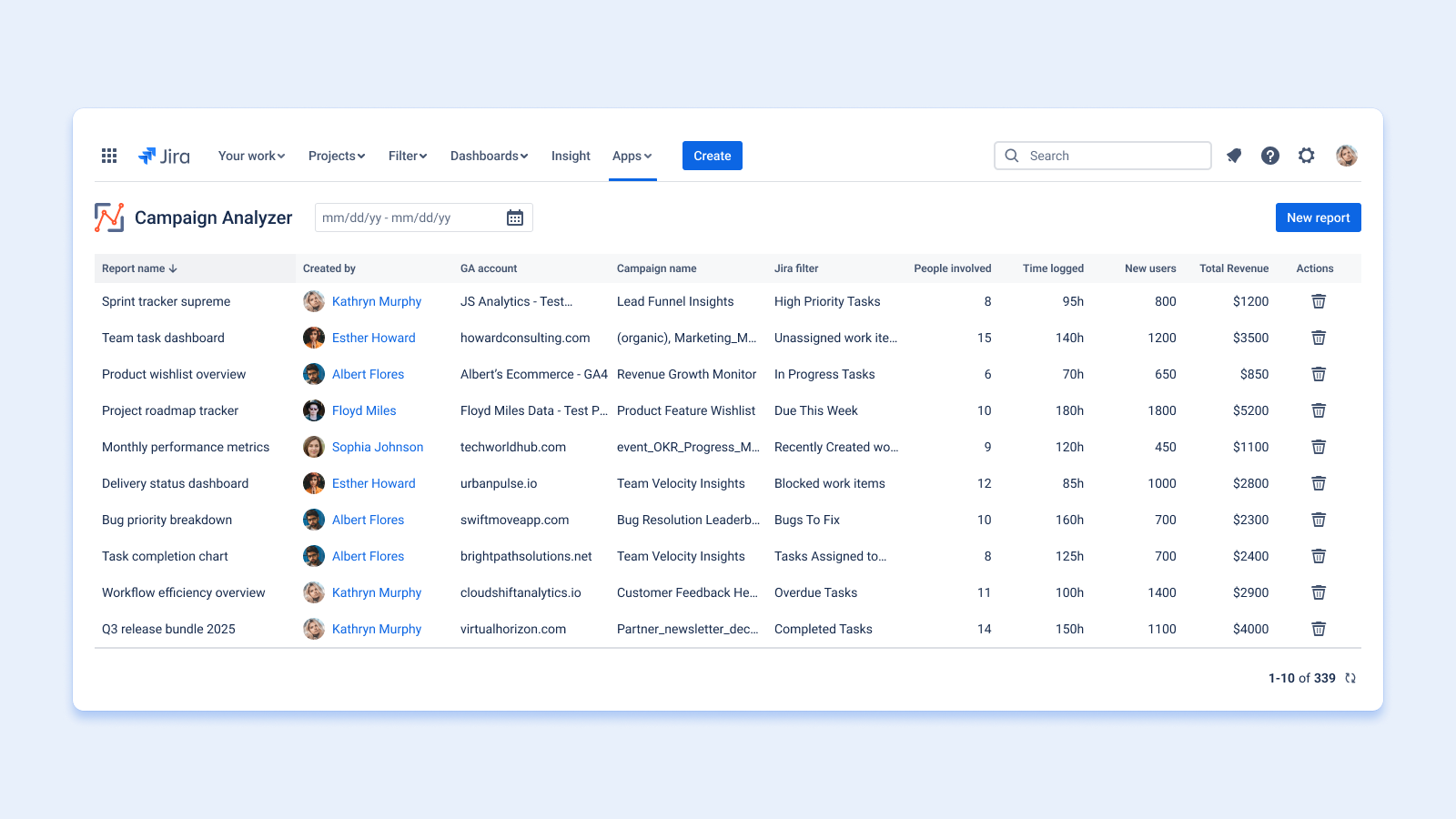Open the notifications icon

pos(1234,156)
